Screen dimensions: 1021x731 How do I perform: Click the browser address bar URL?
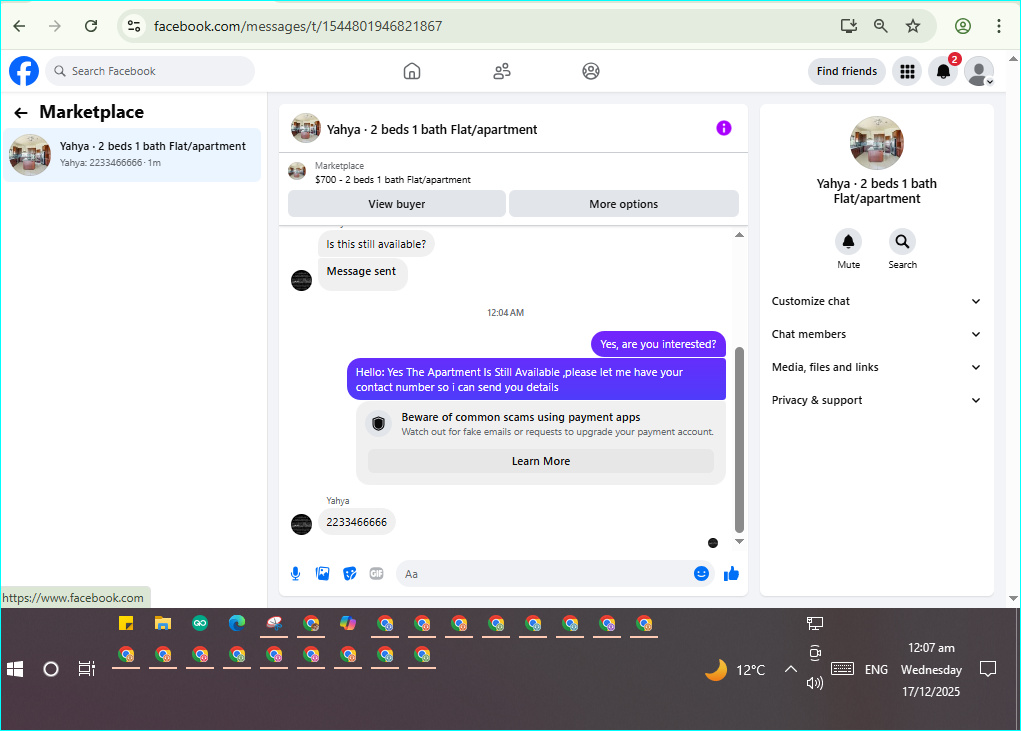click(298, 26)
